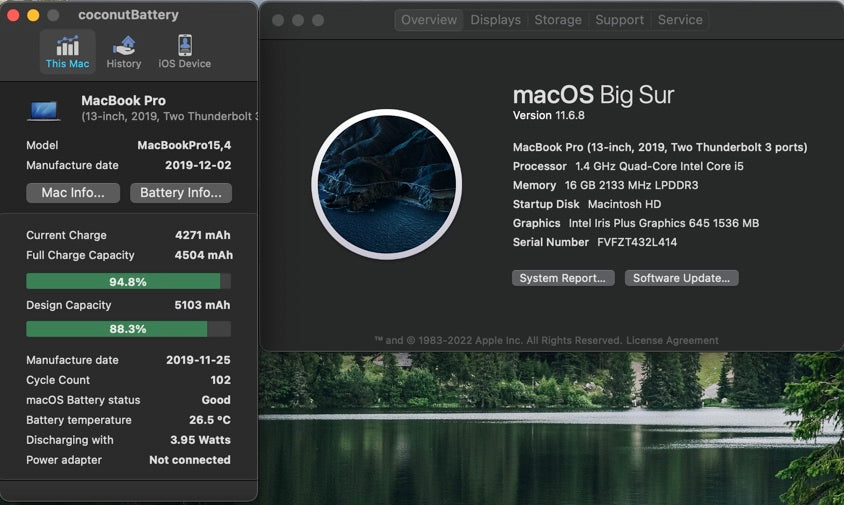Click the Processor 1.4 GHz Quad-Core line
This screenshot has width=844, height=505.
coord(628,166)
